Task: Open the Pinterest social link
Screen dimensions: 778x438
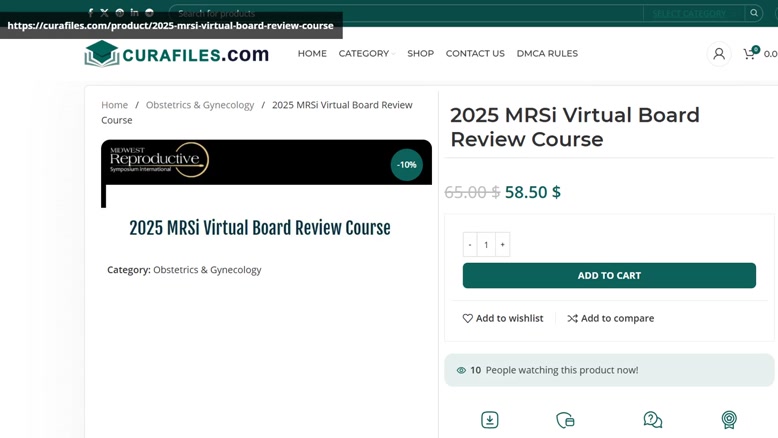Action: point(120,13)
